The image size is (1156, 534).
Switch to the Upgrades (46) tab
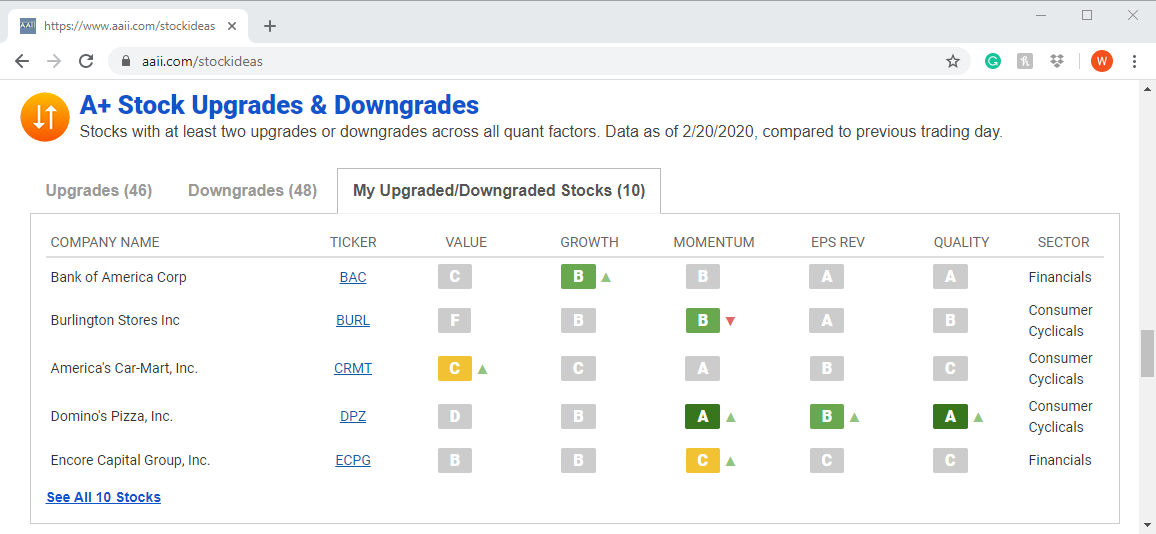click(99, 191)
